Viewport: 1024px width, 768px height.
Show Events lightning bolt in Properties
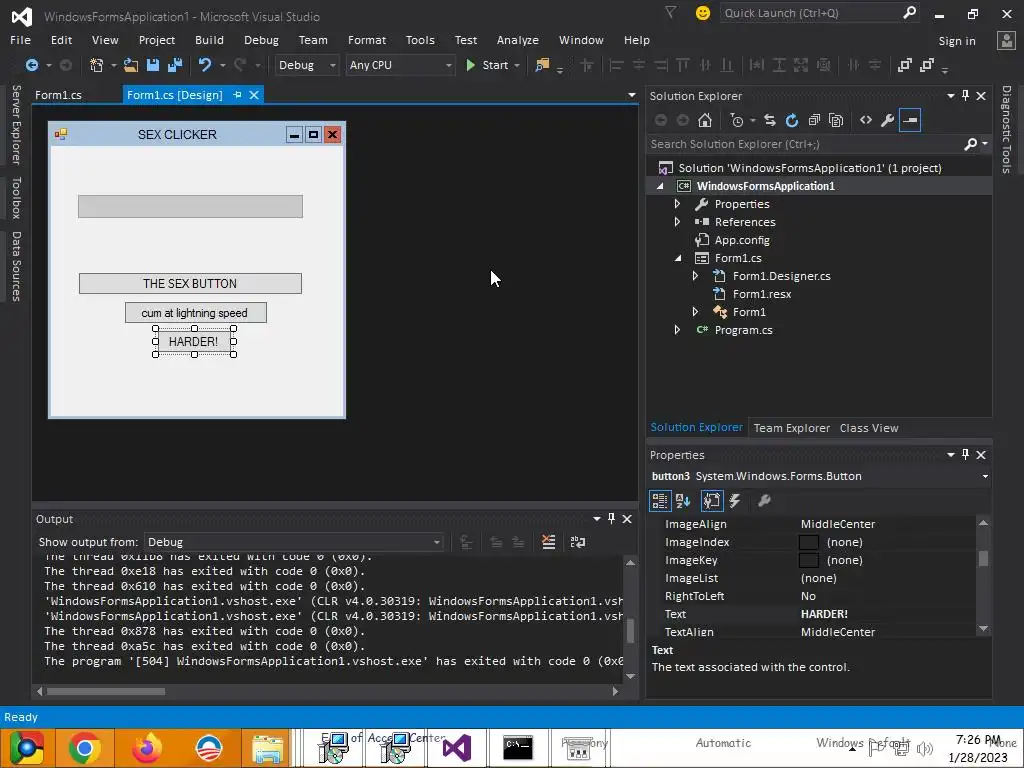[735, 501]
